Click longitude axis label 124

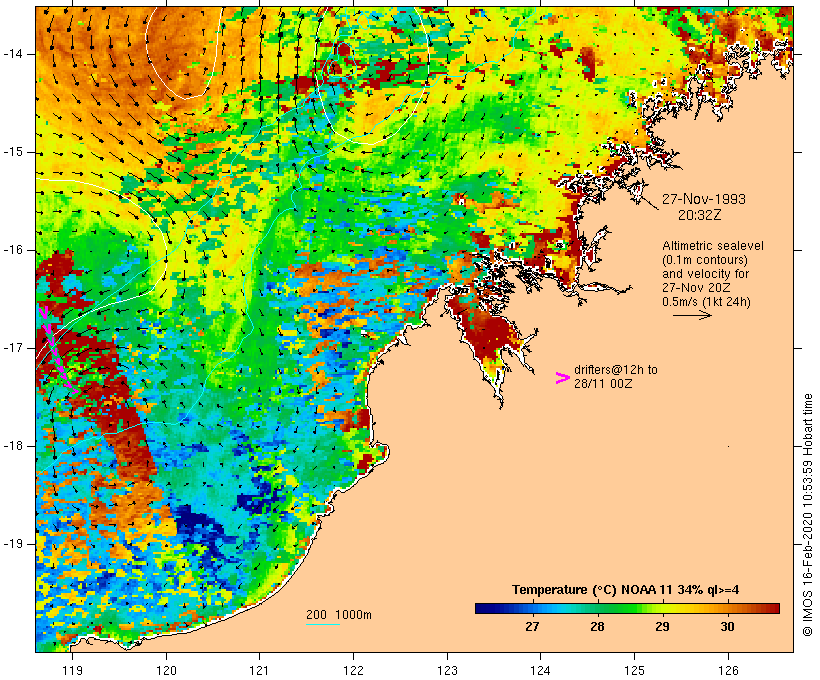(x=540, y=670)
